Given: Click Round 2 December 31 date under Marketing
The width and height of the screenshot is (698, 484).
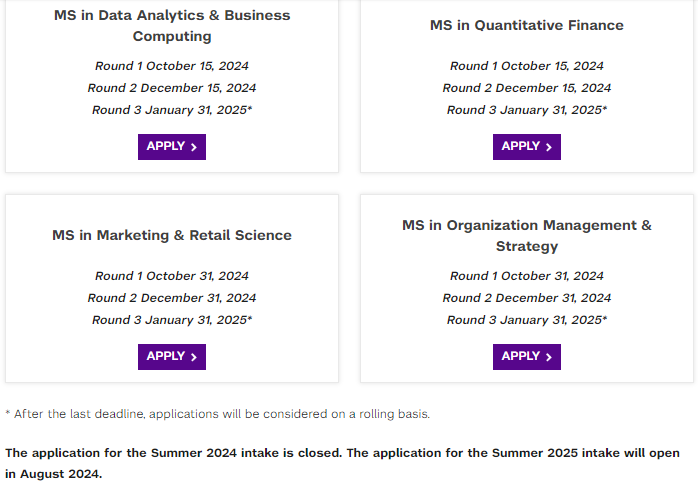Looking at the screenshot, I should pos(172,298).
